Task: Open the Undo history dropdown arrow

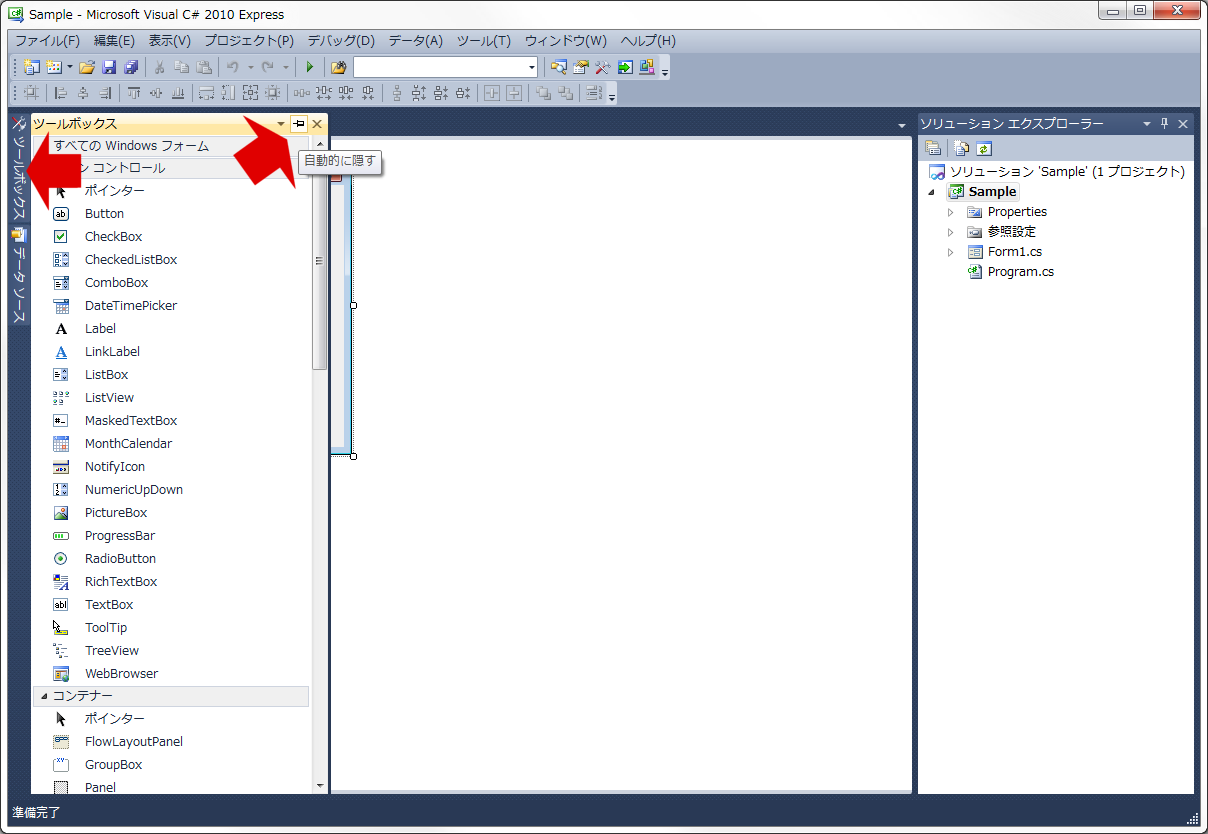Action: pyautogui.click(x=250, y=67)
